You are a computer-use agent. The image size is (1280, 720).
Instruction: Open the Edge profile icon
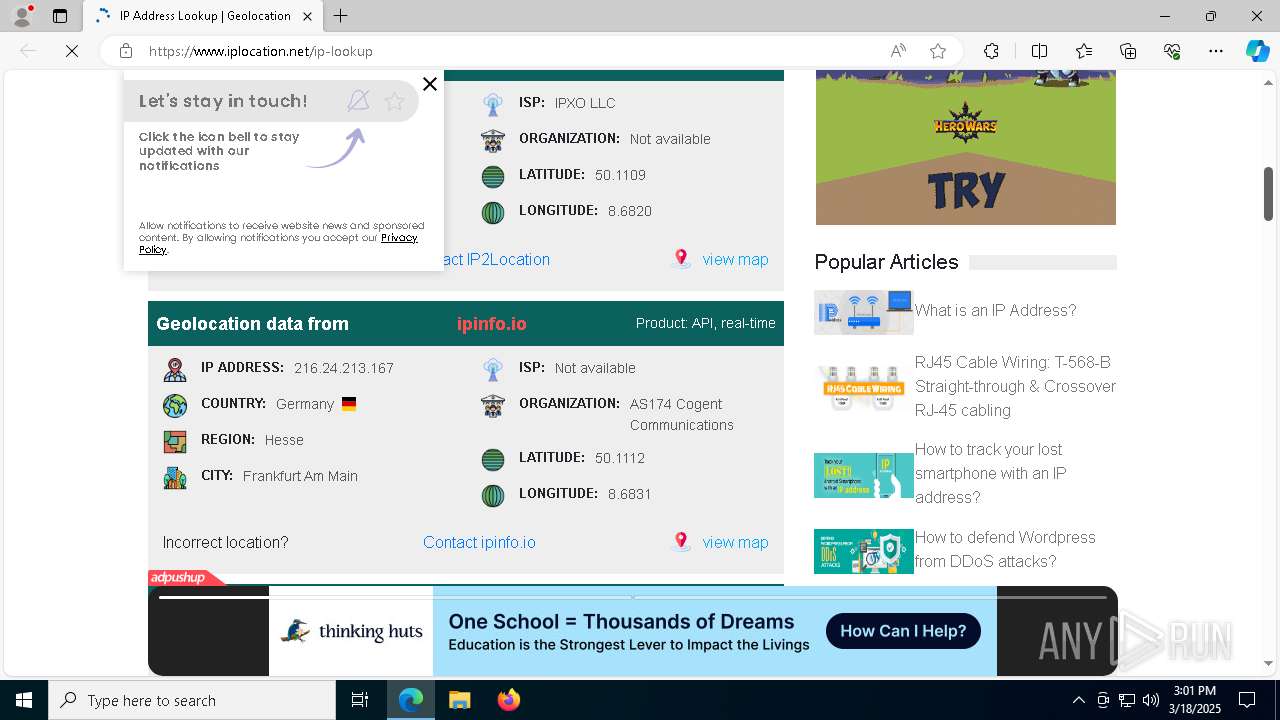(22, 16)
